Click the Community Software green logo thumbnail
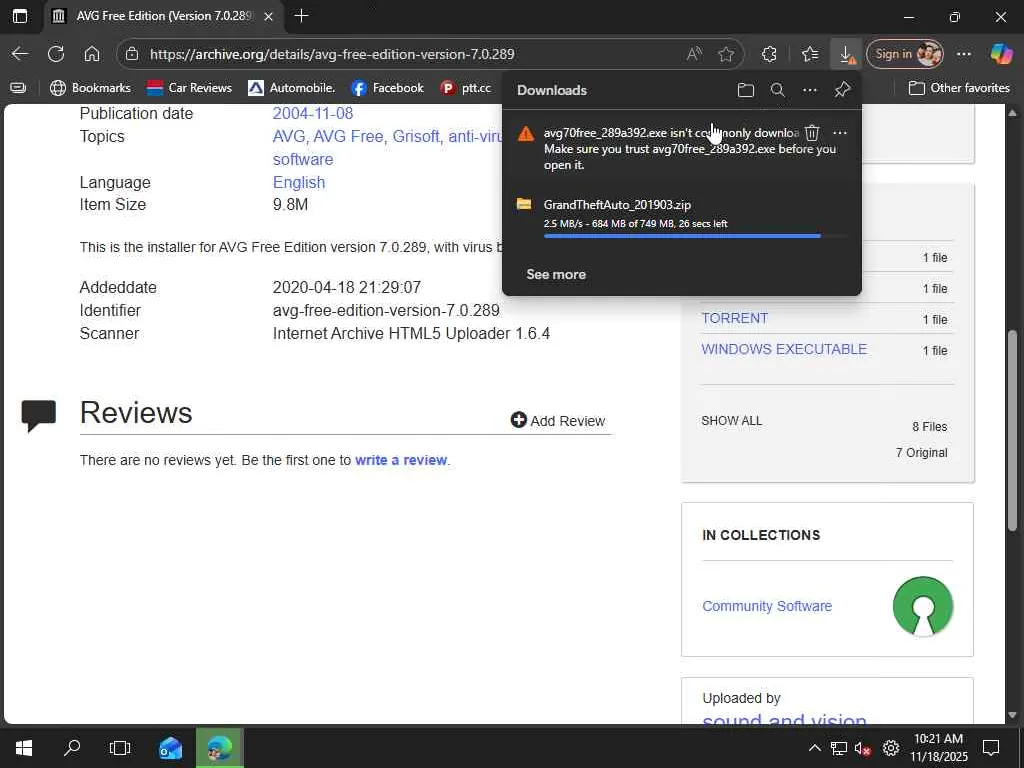This screenshot has width=1024, height=768. coord(923,606)
